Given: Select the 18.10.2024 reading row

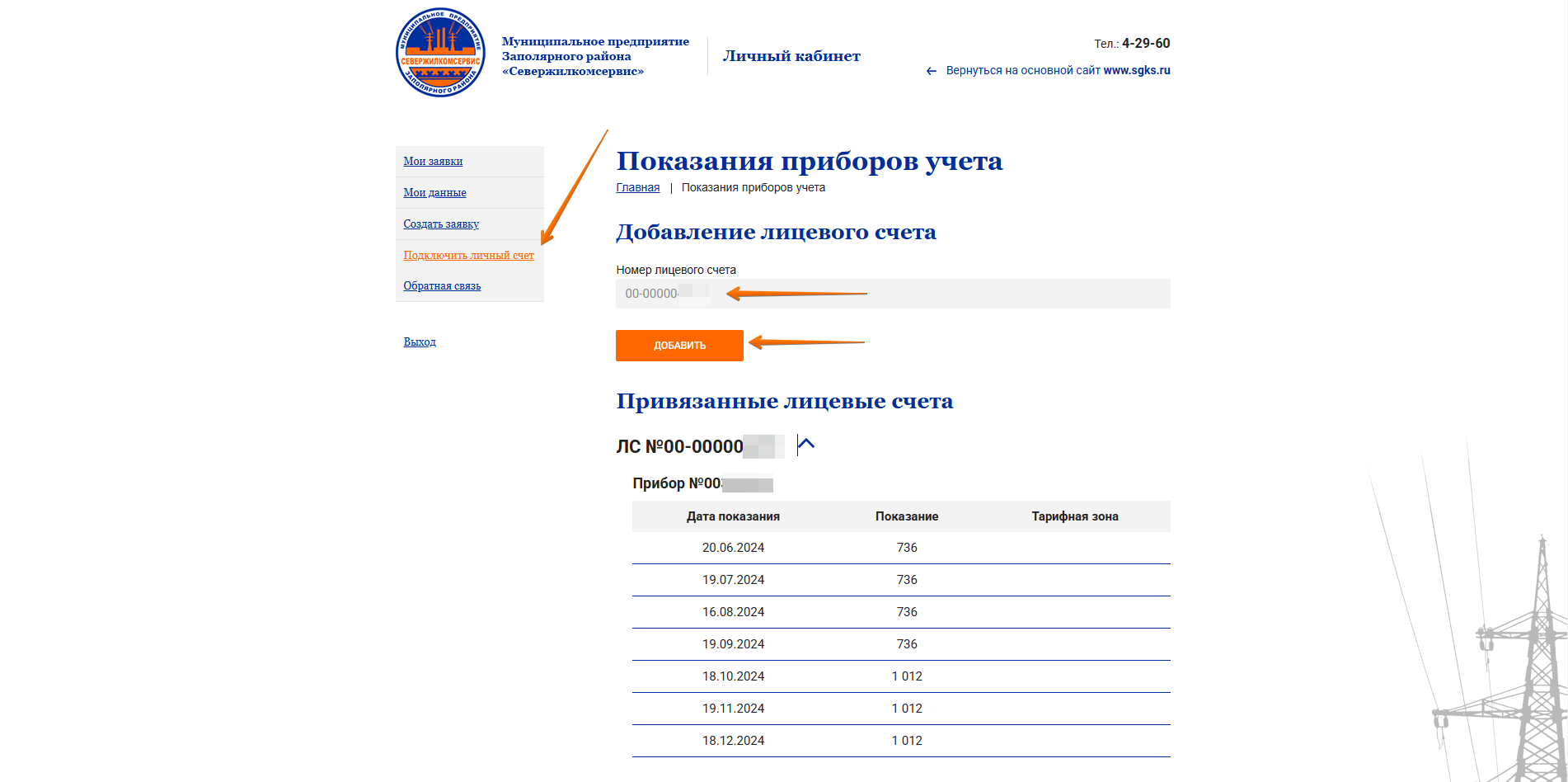Looking at the screenshot, I should click(900, 676).
